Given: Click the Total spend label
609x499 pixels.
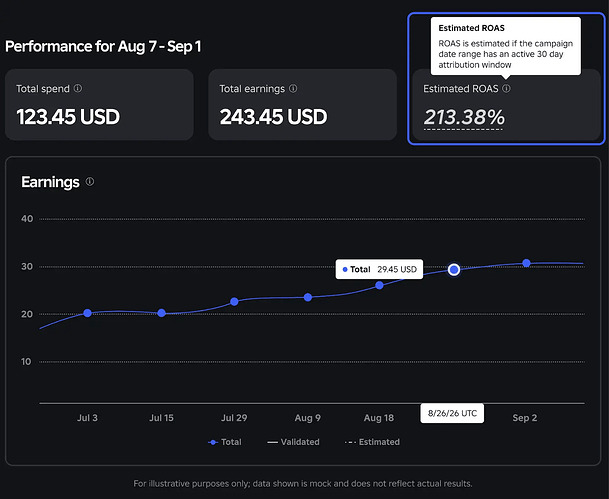Looking at the screenshot, I should pos(43,89).
